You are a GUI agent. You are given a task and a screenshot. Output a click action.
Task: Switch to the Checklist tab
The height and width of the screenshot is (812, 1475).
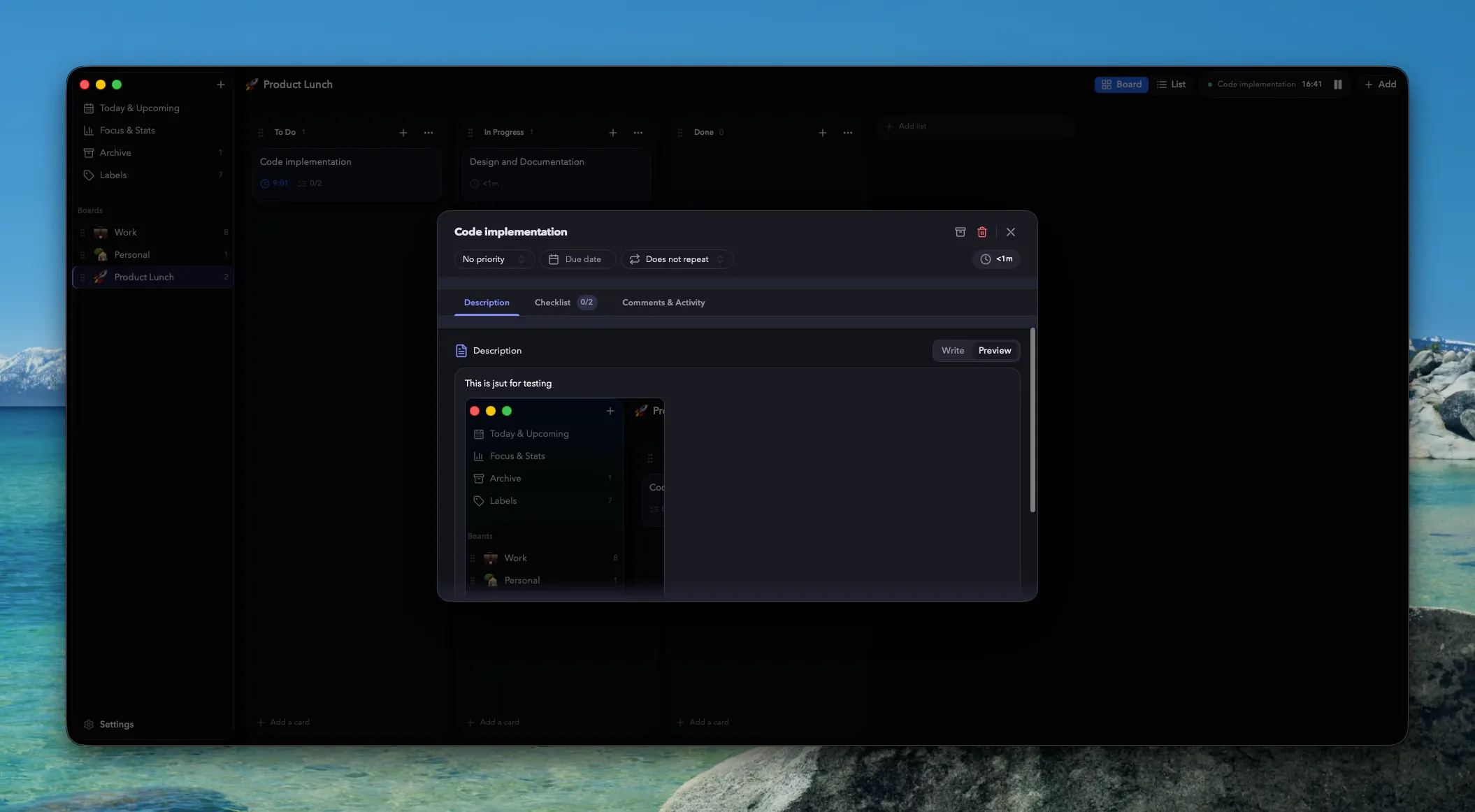pos(565,303)
